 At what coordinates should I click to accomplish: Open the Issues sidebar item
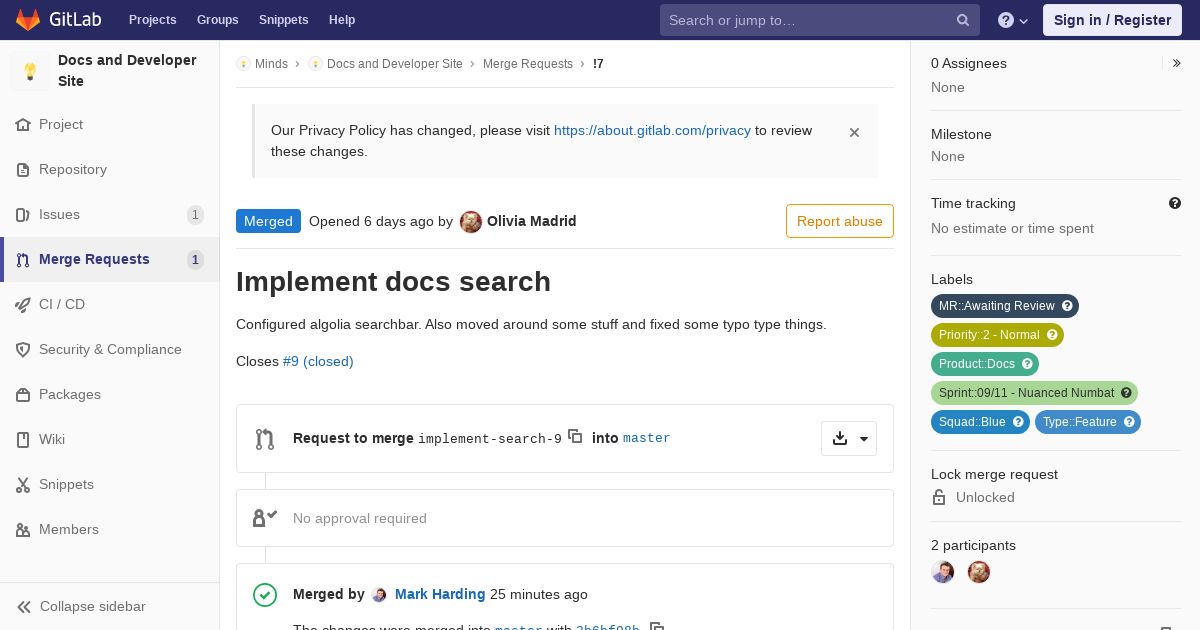110,215
